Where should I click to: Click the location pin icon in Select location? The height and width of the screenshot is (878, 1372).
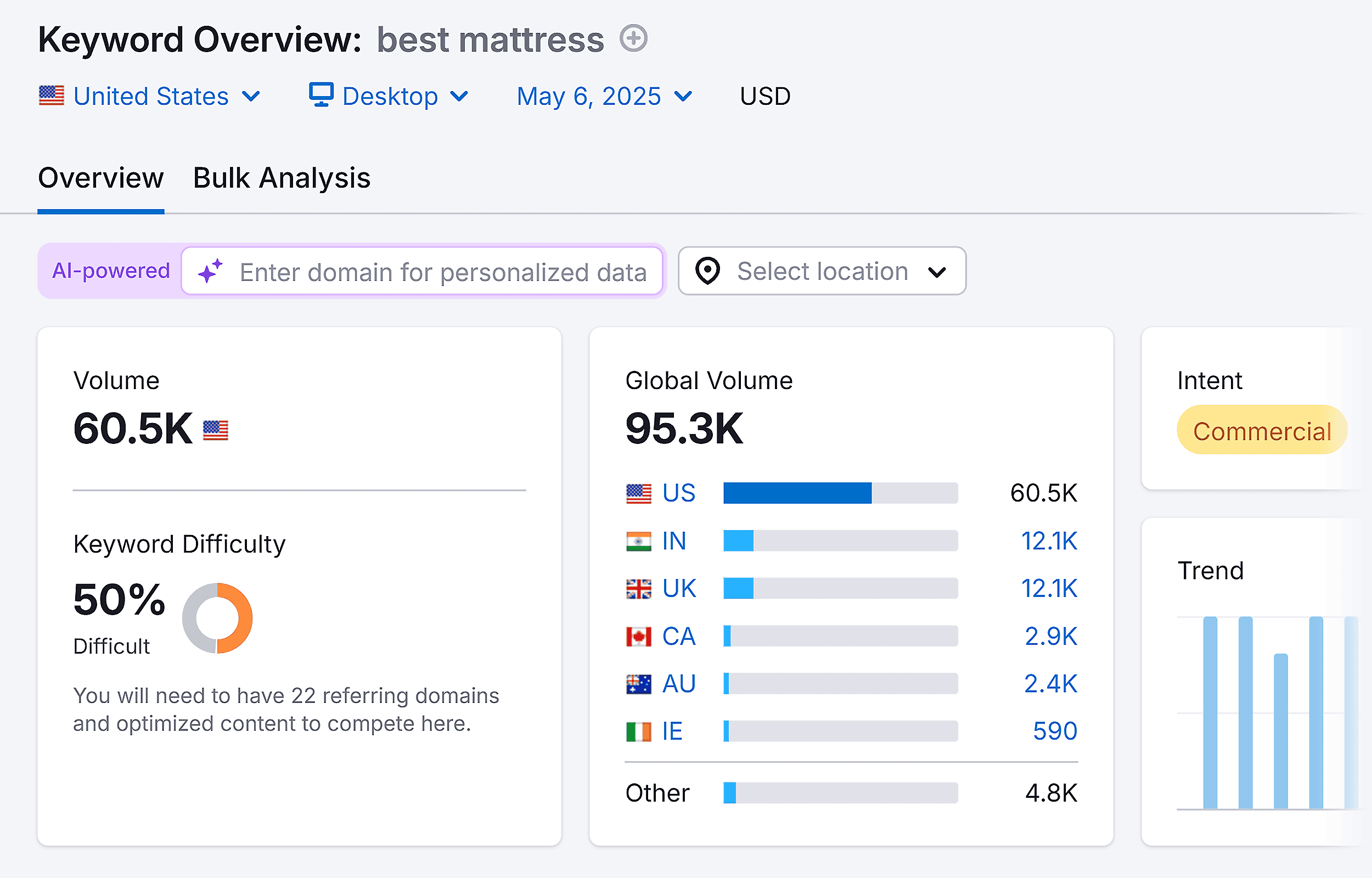[707, 272]
